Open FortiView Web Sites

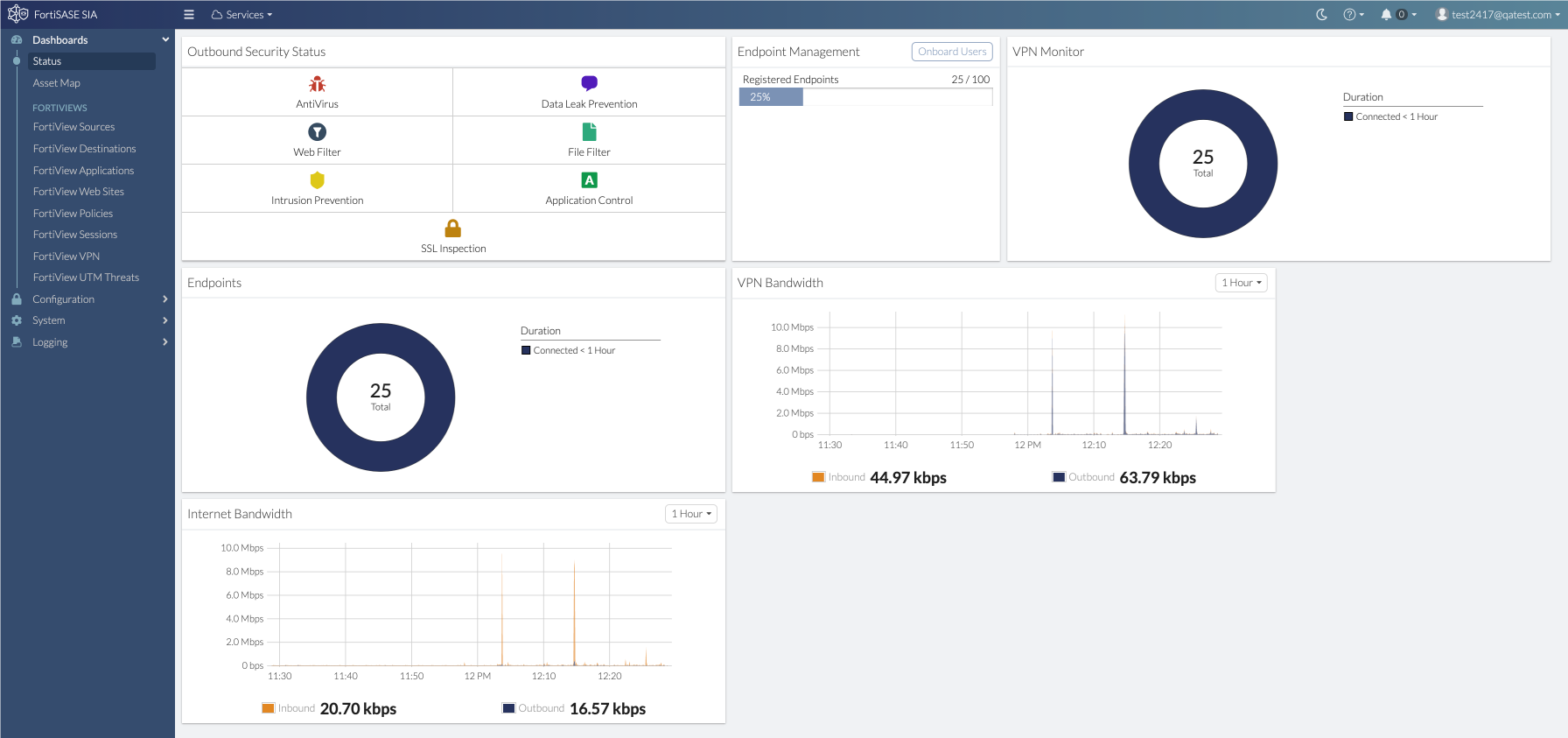click(x=78, y=192)
